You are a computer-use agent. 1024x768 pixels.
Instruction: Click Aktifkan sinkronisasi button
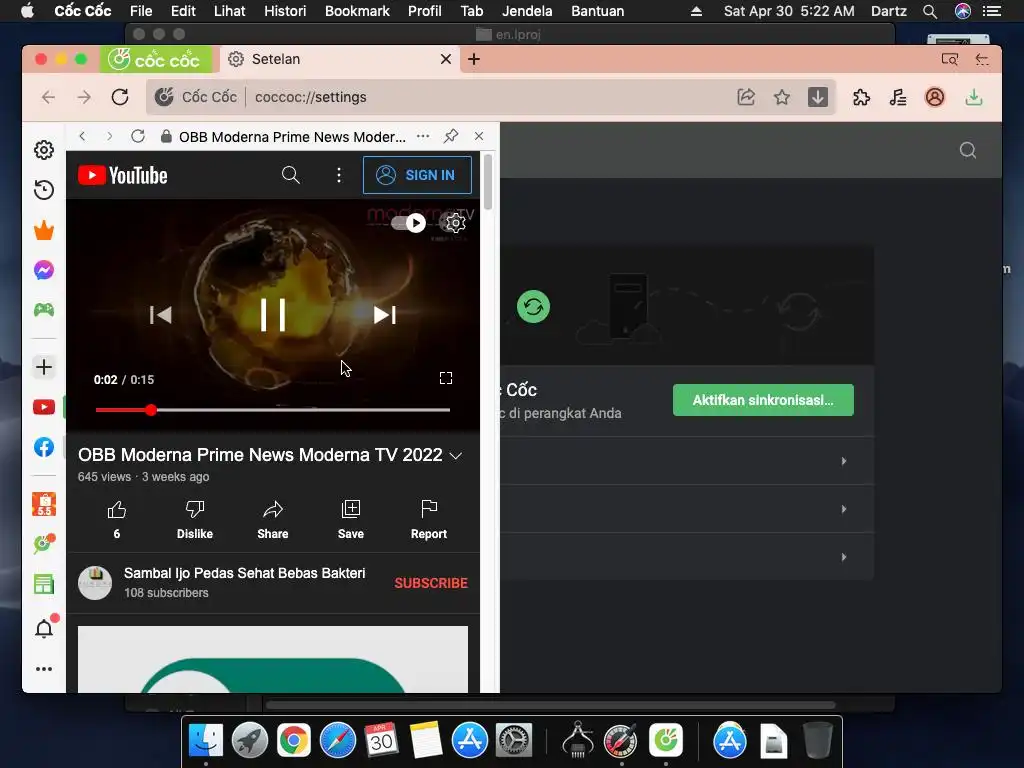tap(763, 400)
